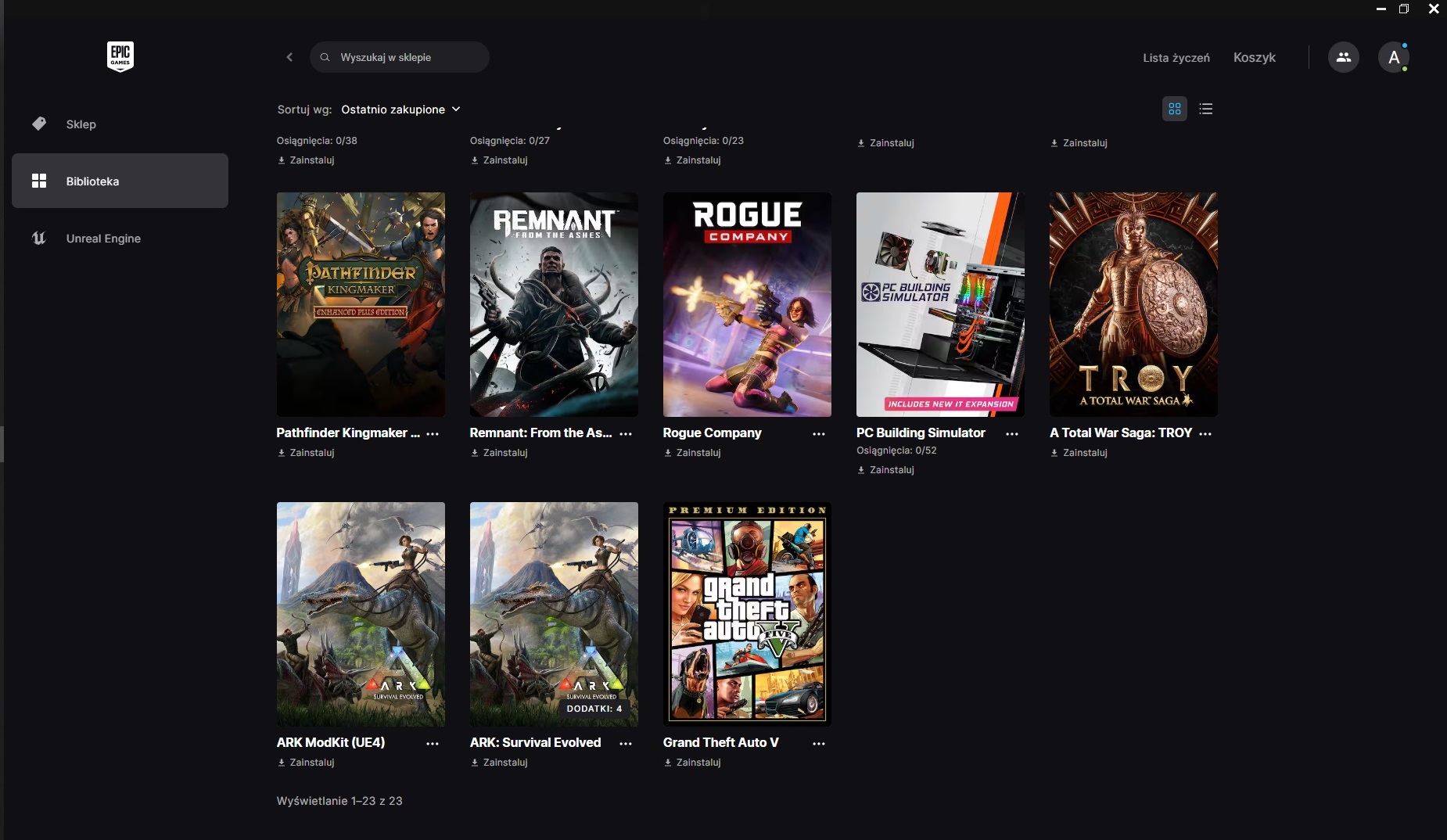Click the Grand Theft Auto V title
This screenshot has width=1447, height=840.
[x=720, y=742]
